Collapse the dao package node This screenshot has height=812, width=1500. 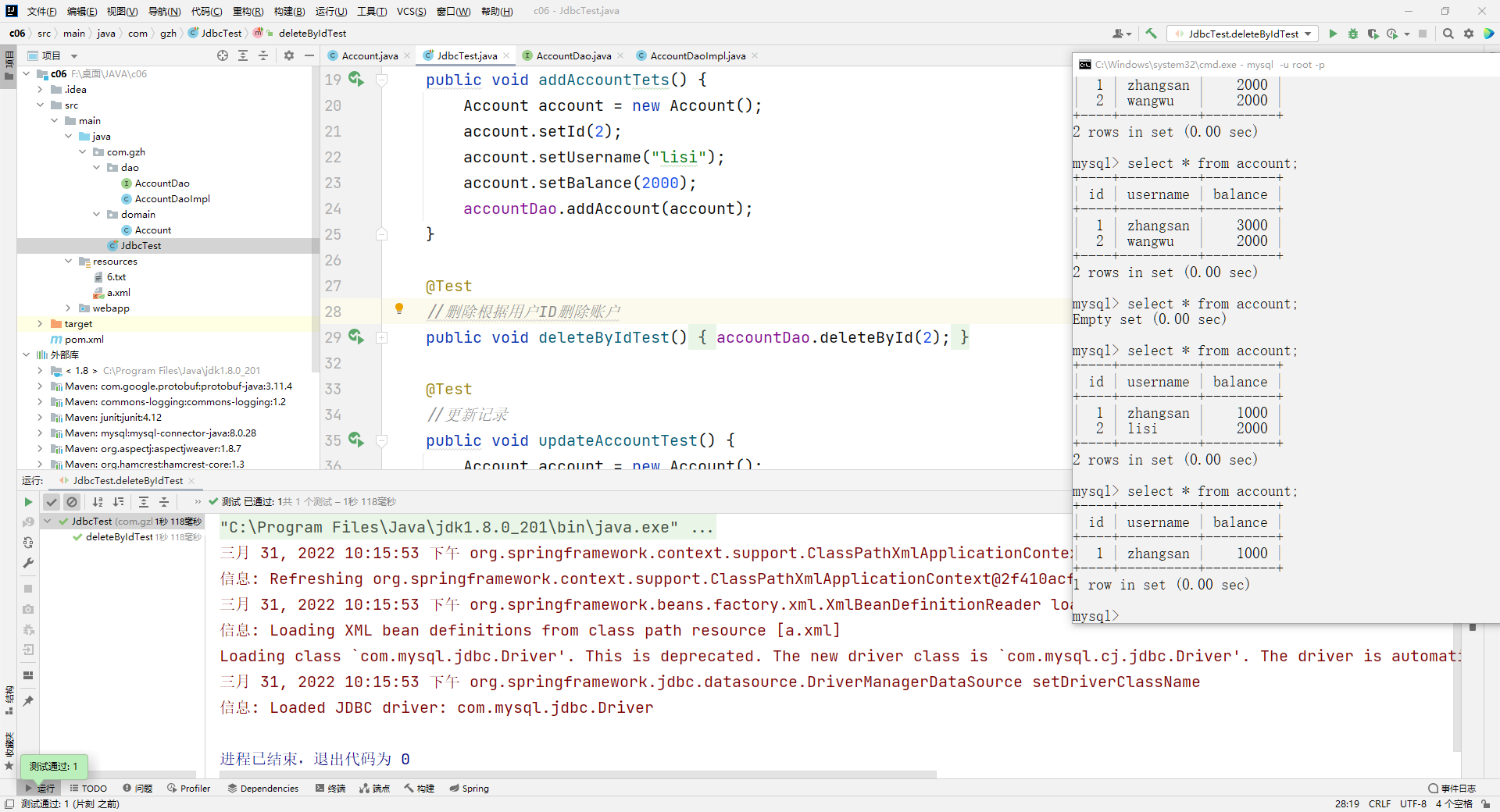point(96,167)
